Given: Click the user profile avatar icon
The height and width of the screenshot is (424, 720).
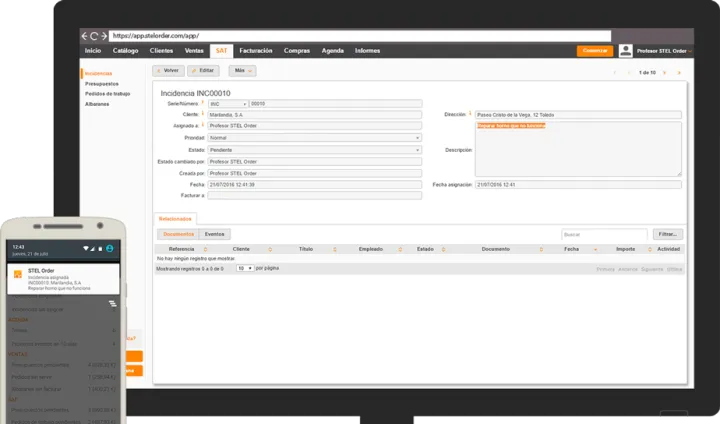Looking at the screenshot, I should [626, 51].
